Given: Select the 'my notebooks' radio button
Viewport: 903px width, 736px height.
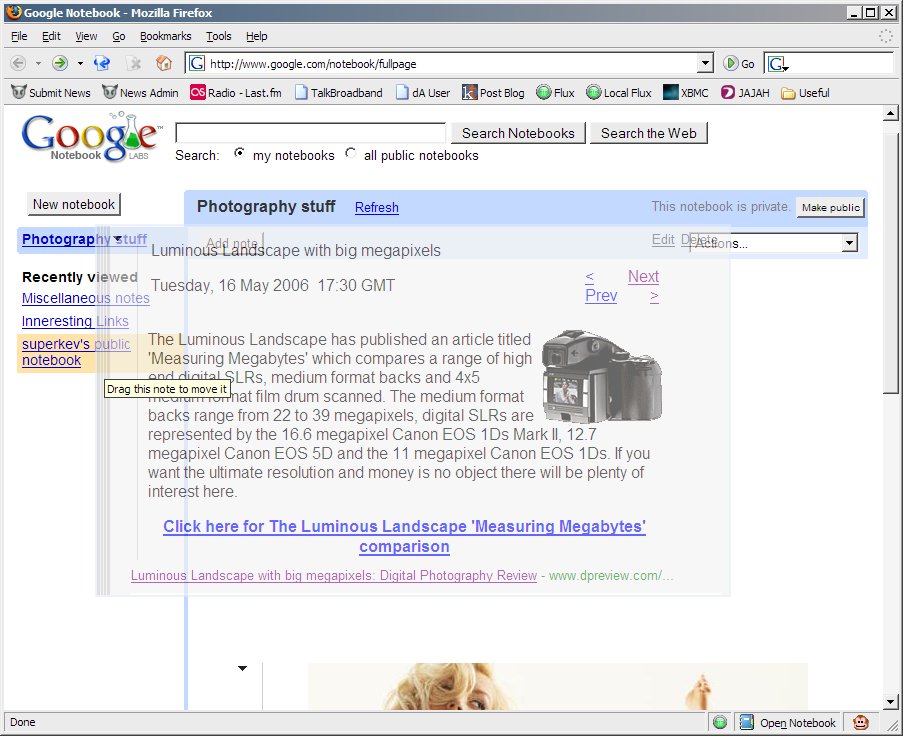Looking at the screenshot, I should coord(240,154).
